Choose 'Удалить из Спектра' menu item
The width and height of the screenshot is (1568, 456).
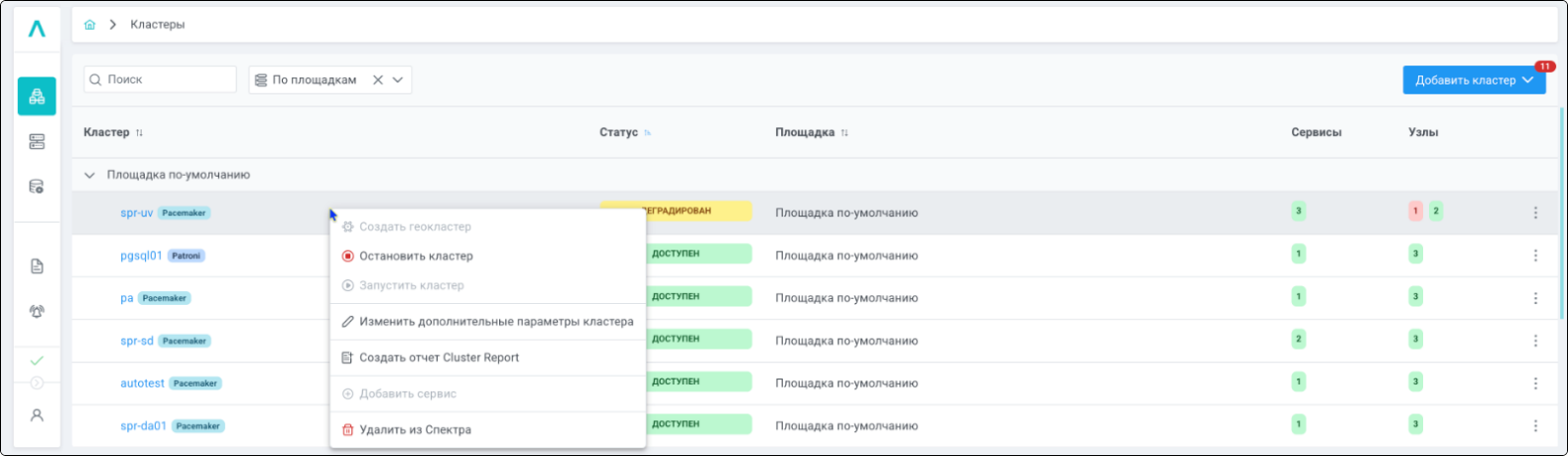415,430
